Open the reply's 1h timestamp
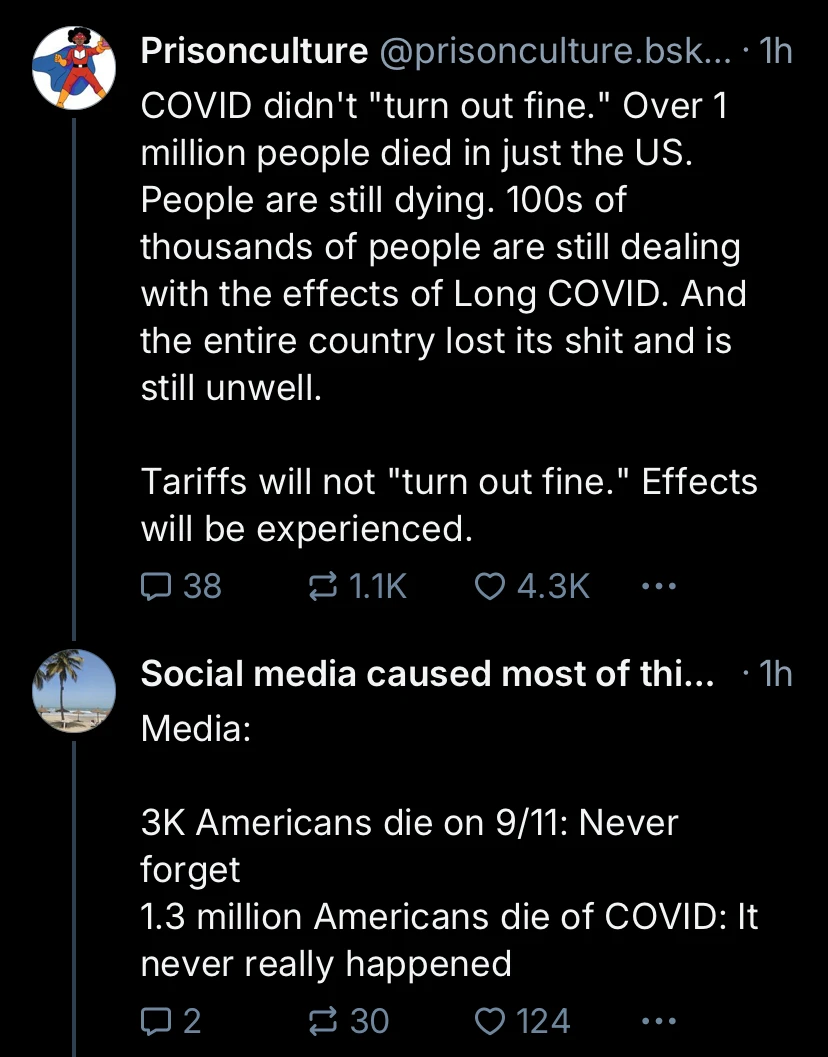 775,674
